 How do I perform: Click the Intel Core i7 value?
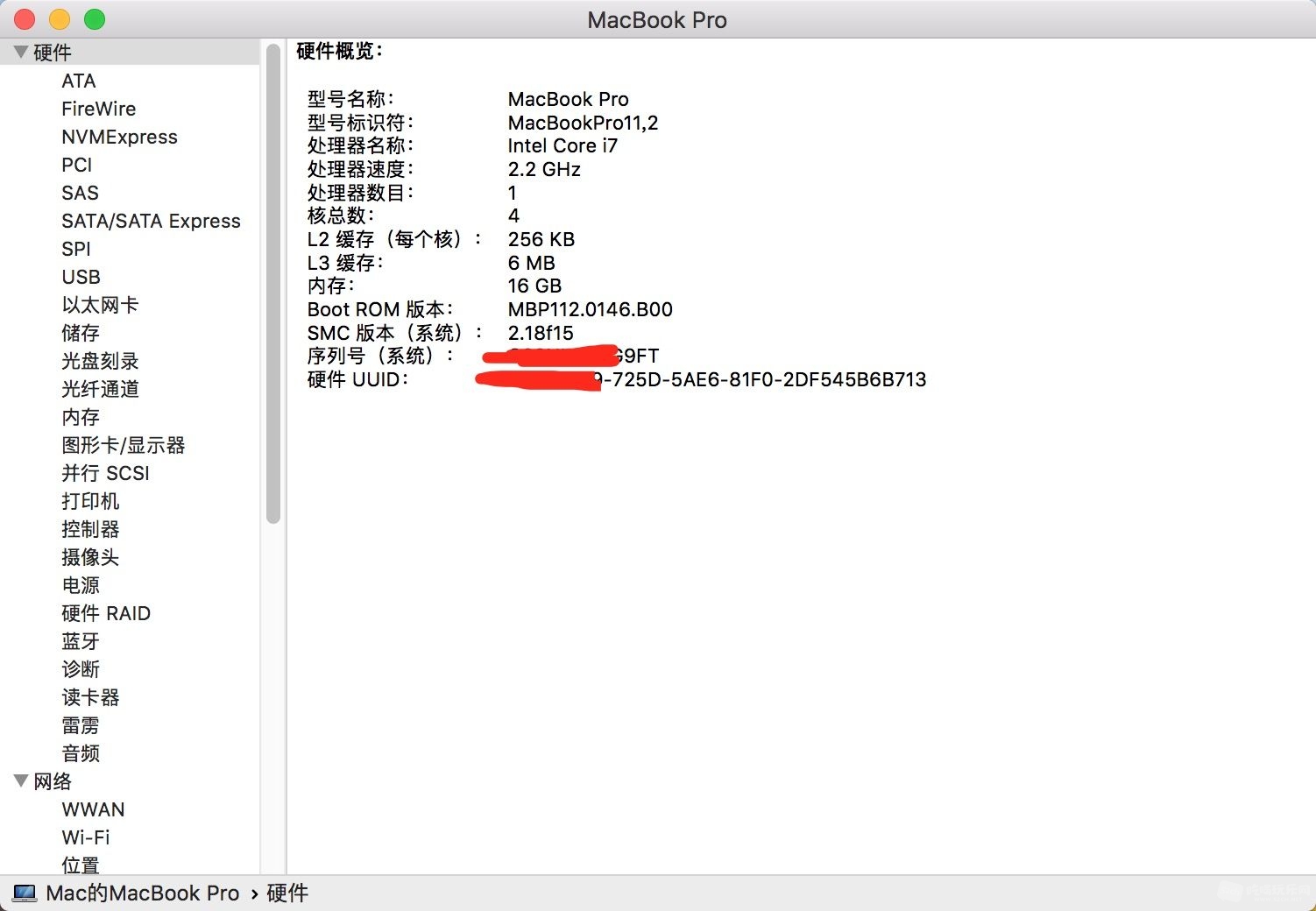[x=562, y=145]
